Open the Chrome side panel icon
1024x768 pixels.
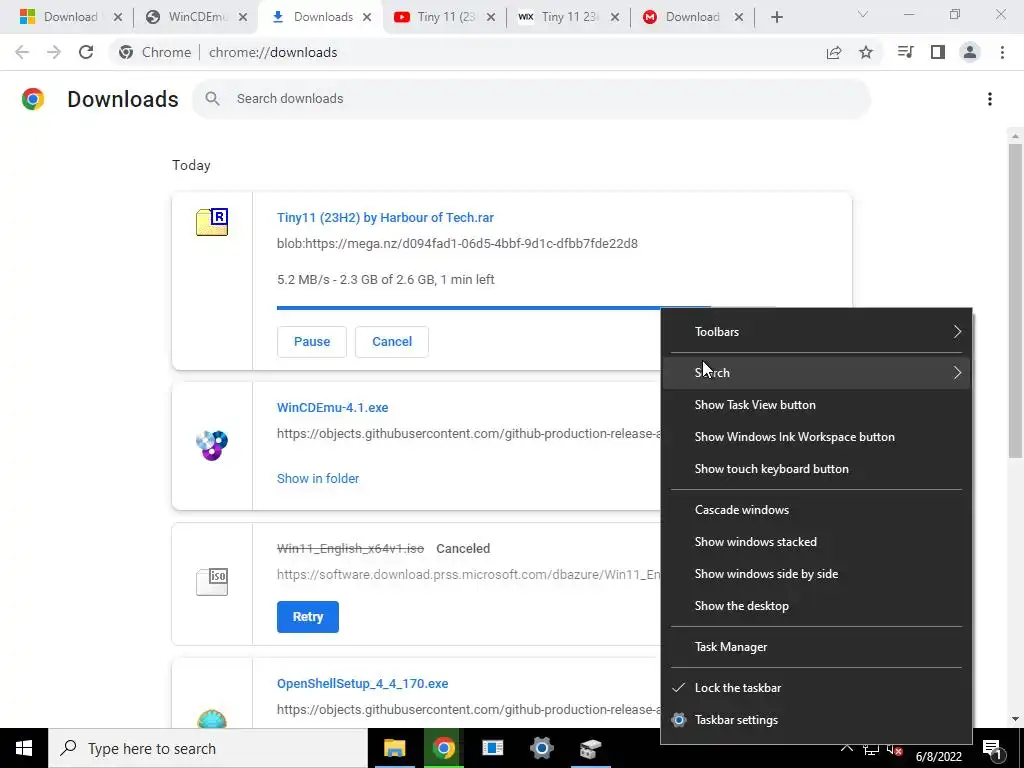938,52
